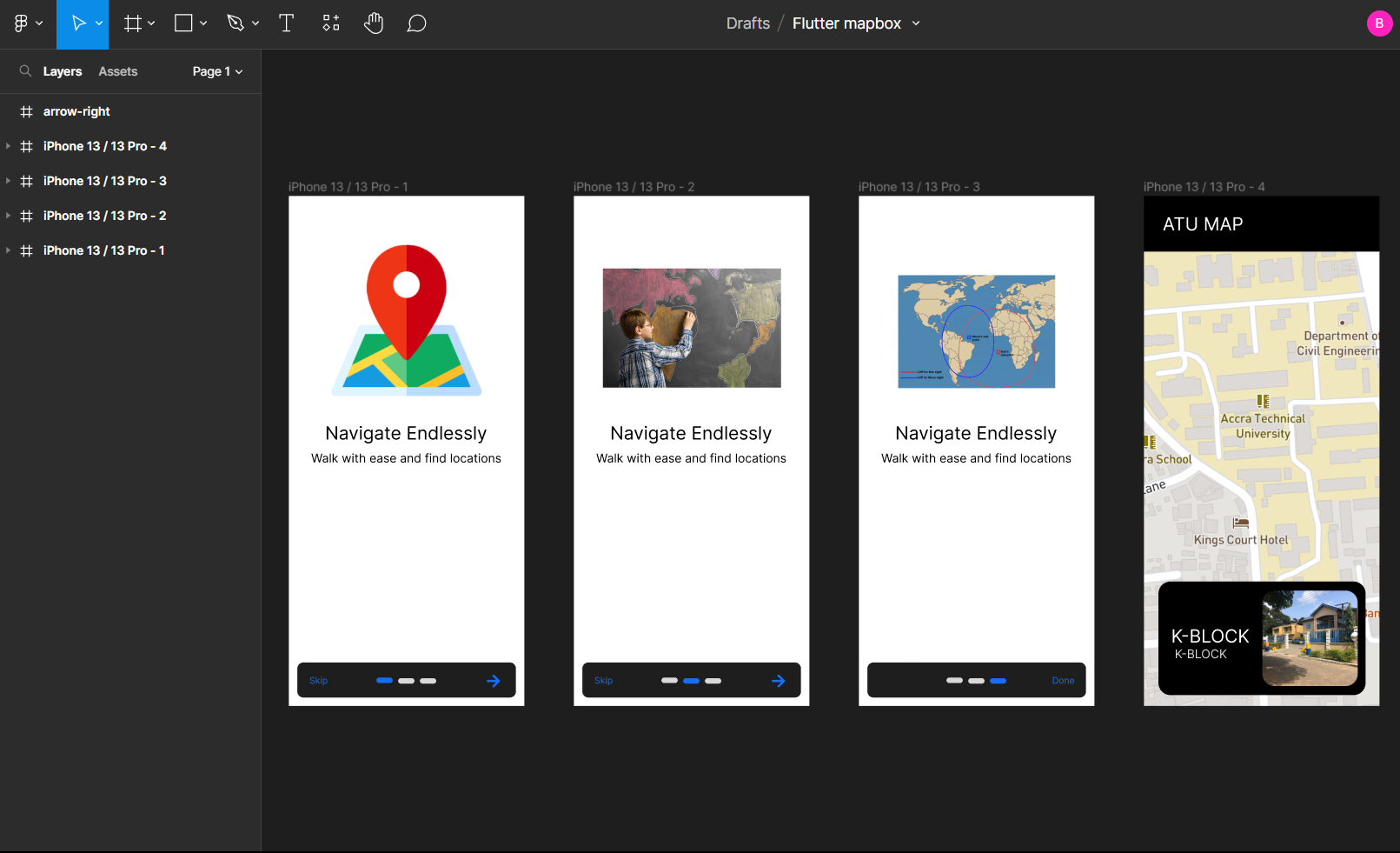Click active blue page dot in frame 1
The height and width of the screenshot is (853, 1400).
coord(384,681)
